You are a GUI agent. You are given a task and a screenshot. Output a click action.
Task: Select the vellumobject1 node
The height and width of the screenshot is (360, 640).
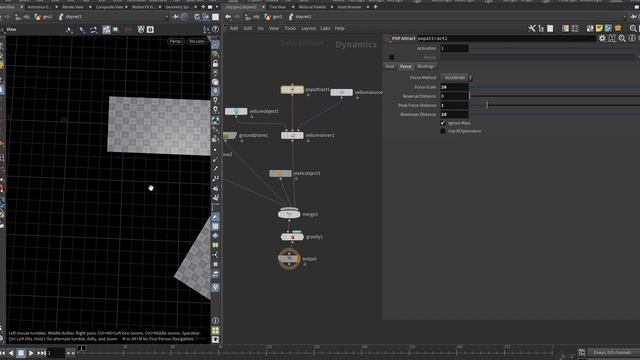click(236, 111)
